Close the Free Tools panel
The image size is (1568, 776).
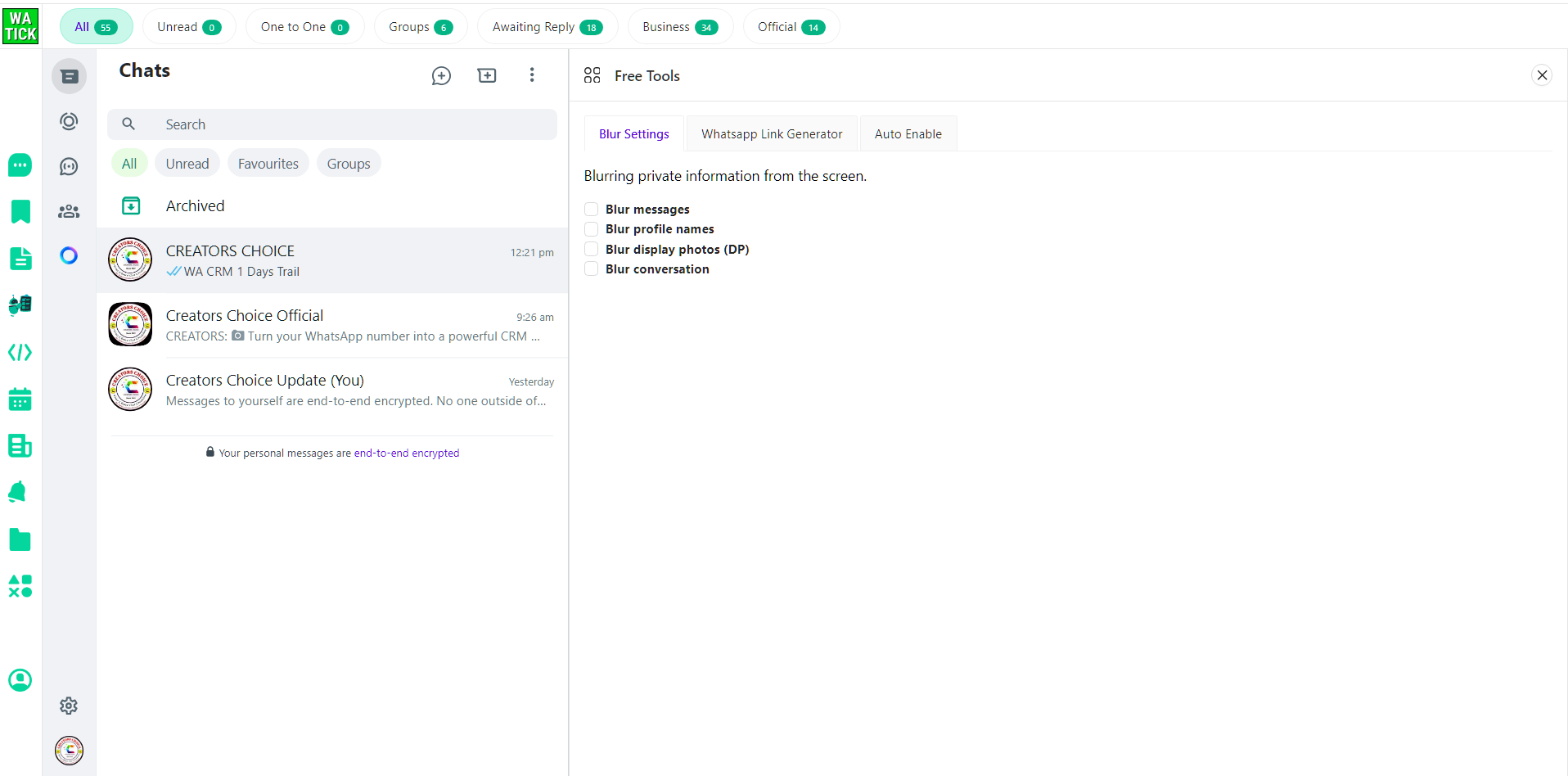(x=1542, y=75)
